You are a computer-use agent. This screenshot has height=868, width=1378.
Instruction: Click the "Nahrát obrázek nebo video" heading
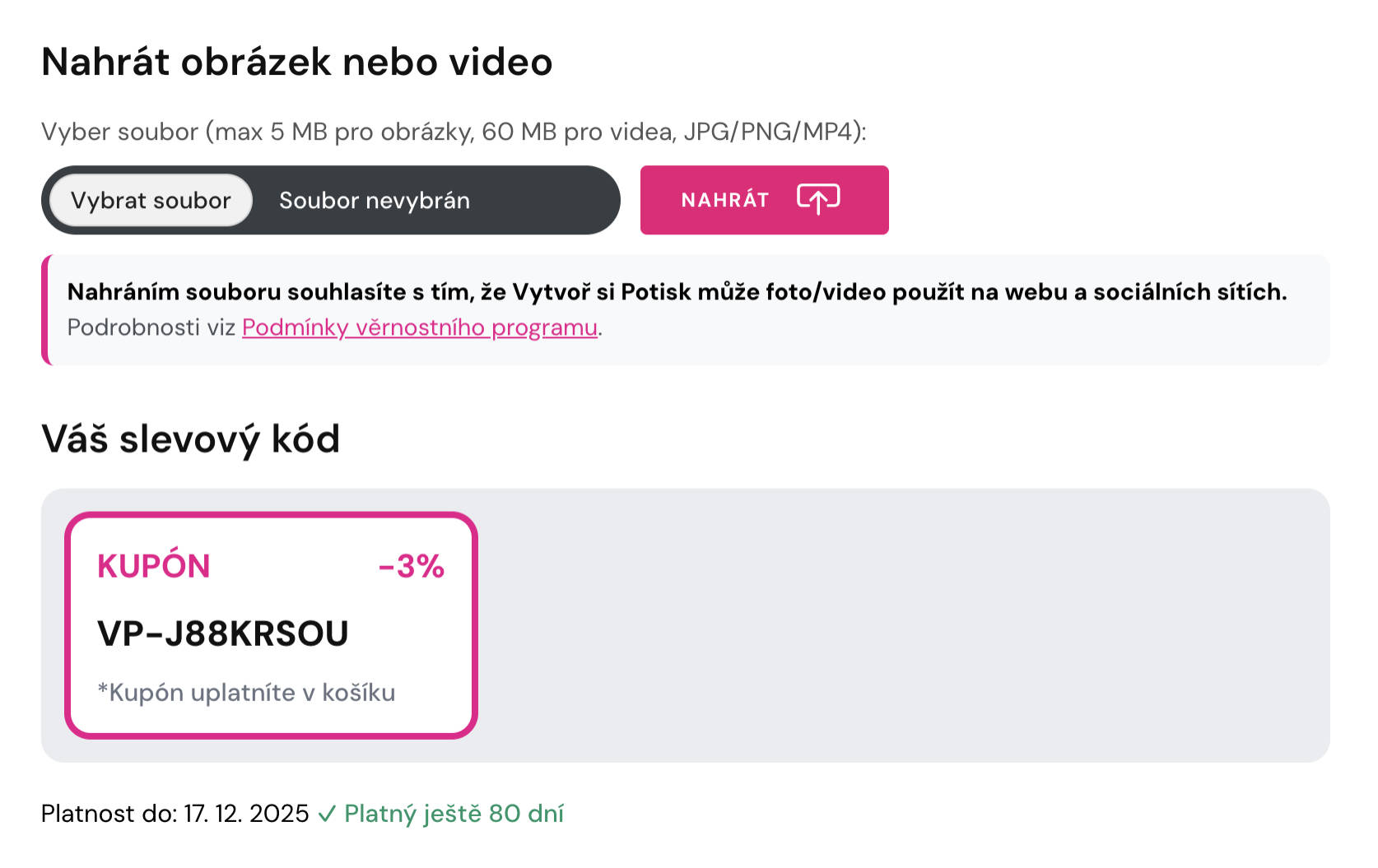pos(297,62)
